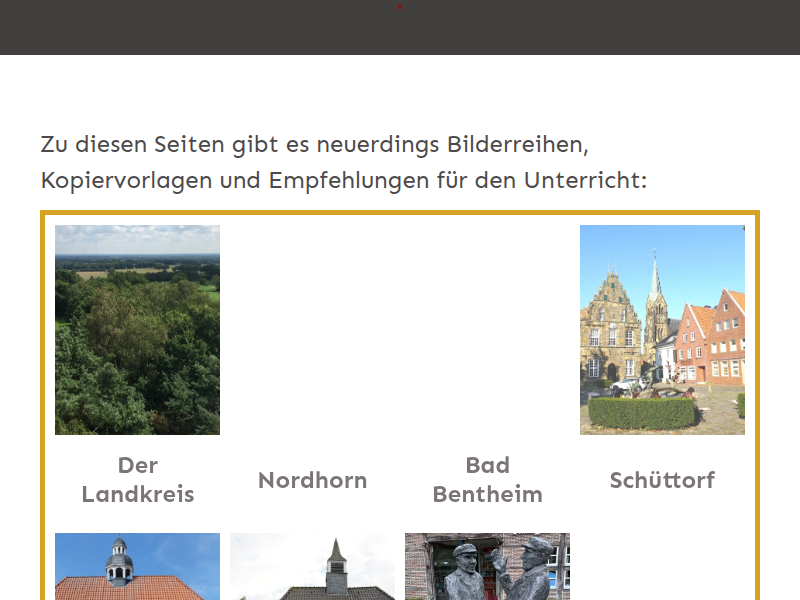Click the Schüttorf text link
Viewport: 800px width, 600px height.
pyautogui.click(x=662, y=480)
